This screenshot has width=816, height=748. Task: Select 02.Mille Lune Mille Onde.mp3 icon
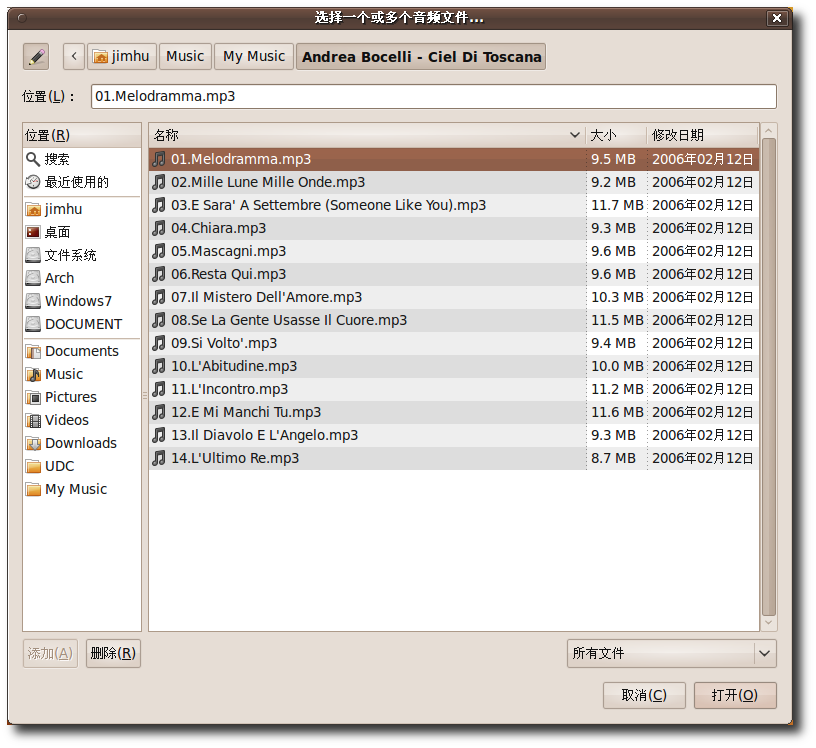(159, 182)
